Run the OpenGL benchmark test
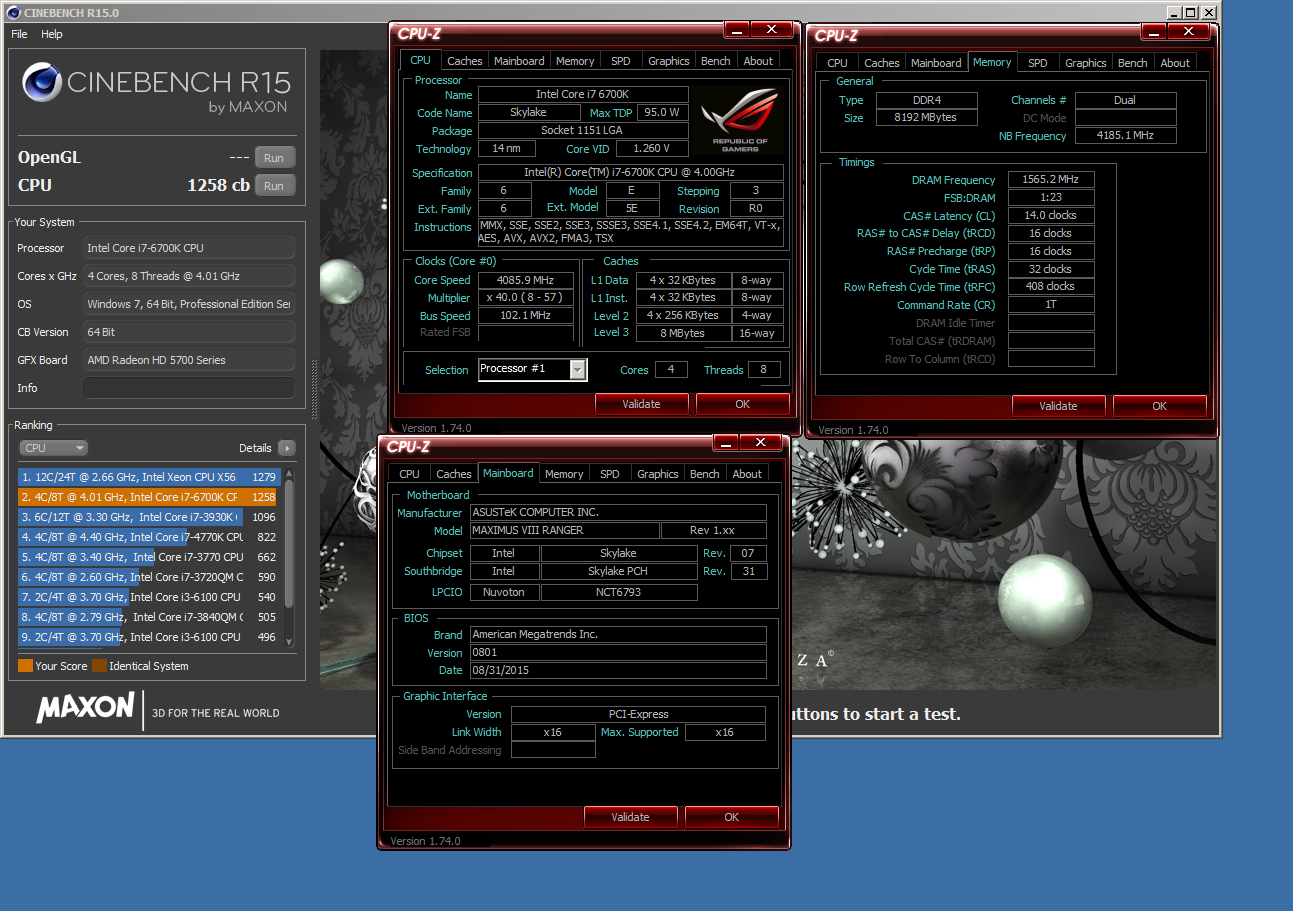Viewport: 1293px width, 911px height. [274, 158]
